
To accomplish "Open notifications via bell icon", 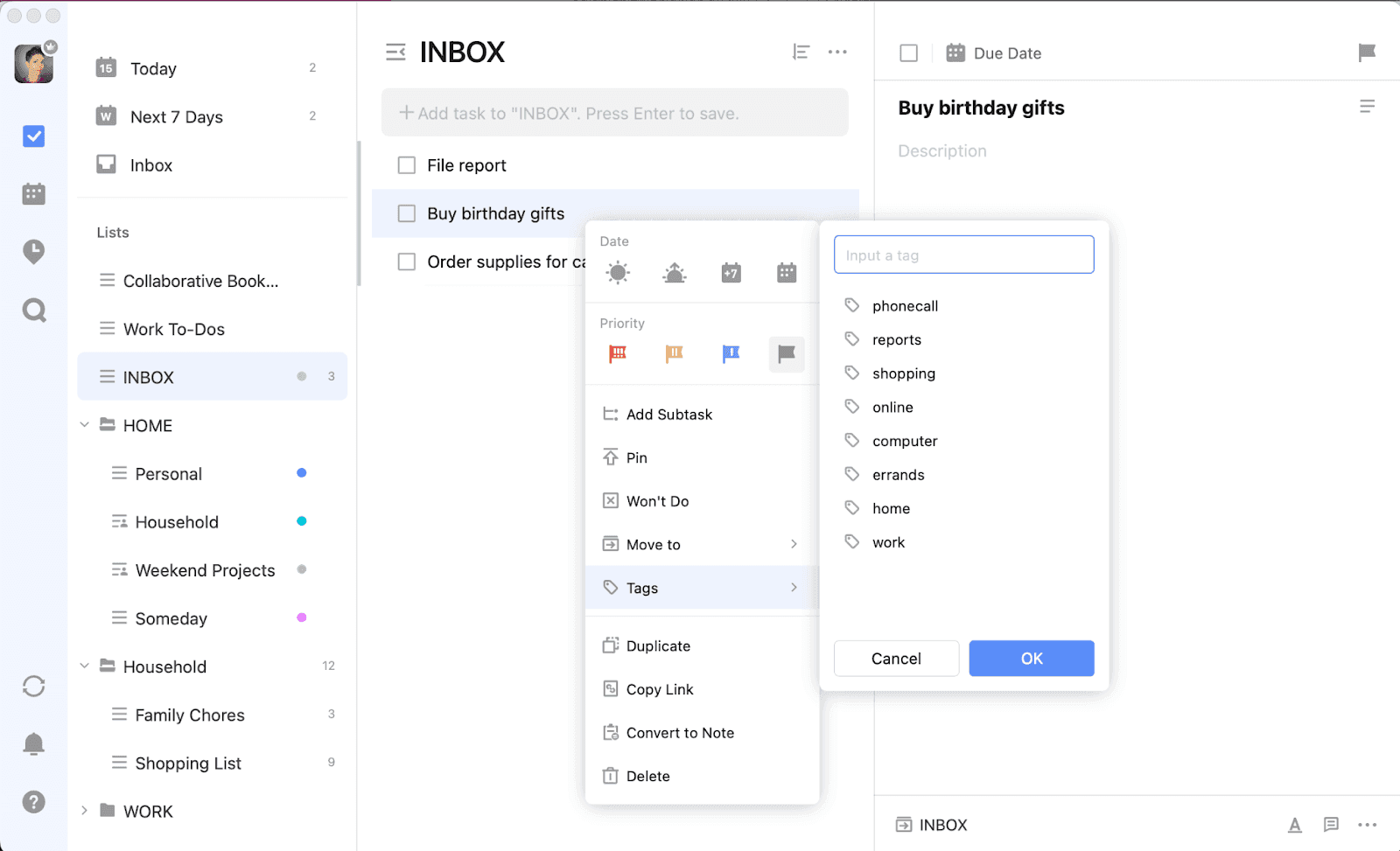I will click(x=33, y=743).
